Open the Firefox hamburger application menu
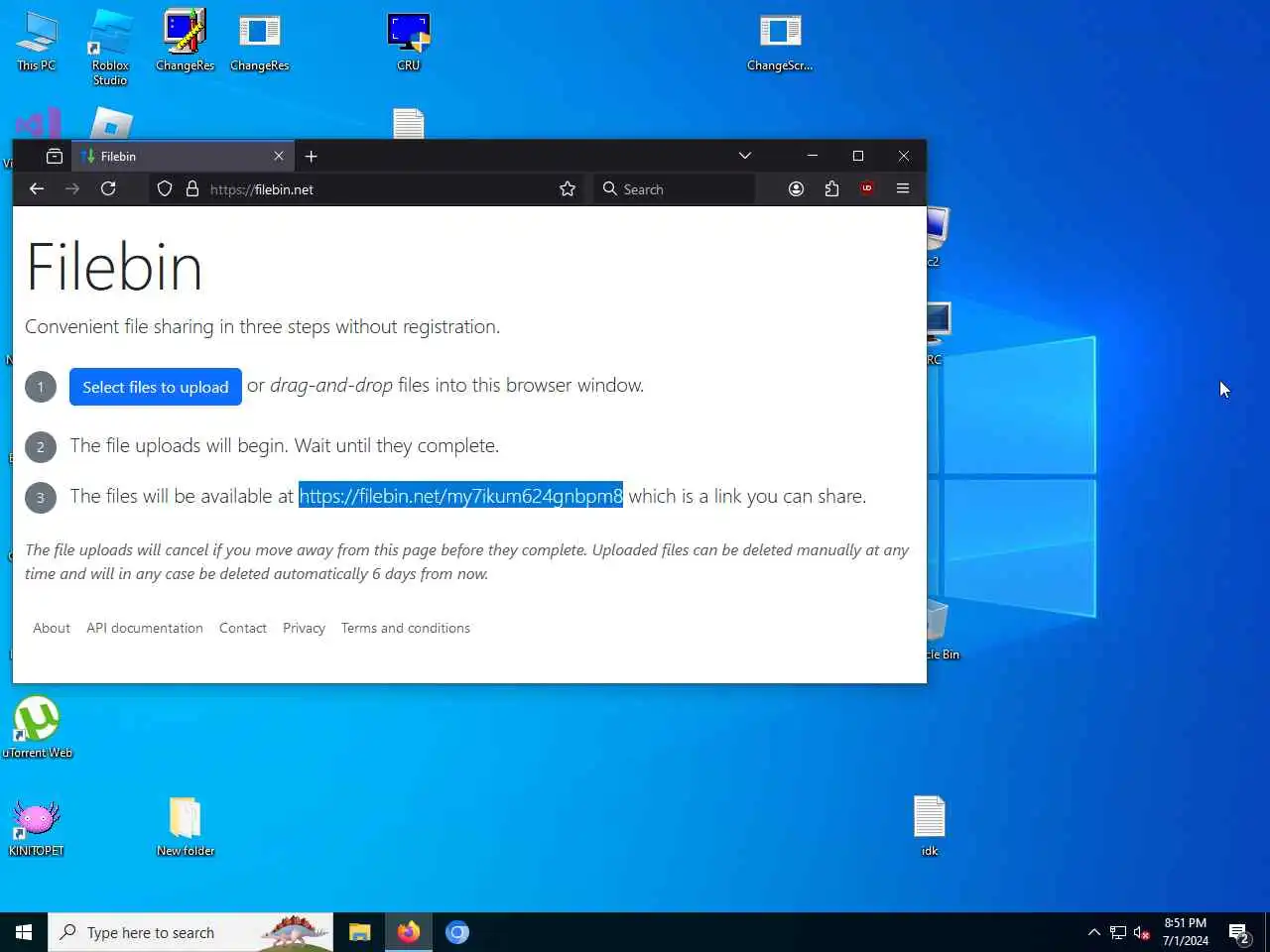The height and width of the screenshot is (952, 1270). [903, 188]
